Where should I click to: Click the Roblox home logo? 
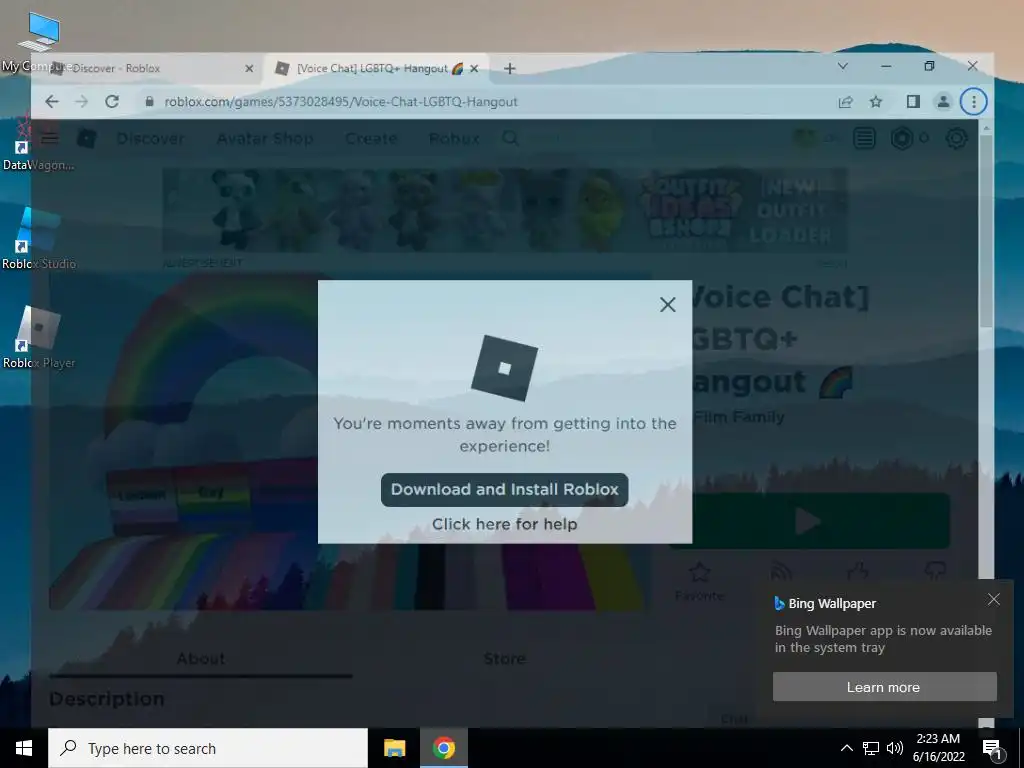coord(86,138)
